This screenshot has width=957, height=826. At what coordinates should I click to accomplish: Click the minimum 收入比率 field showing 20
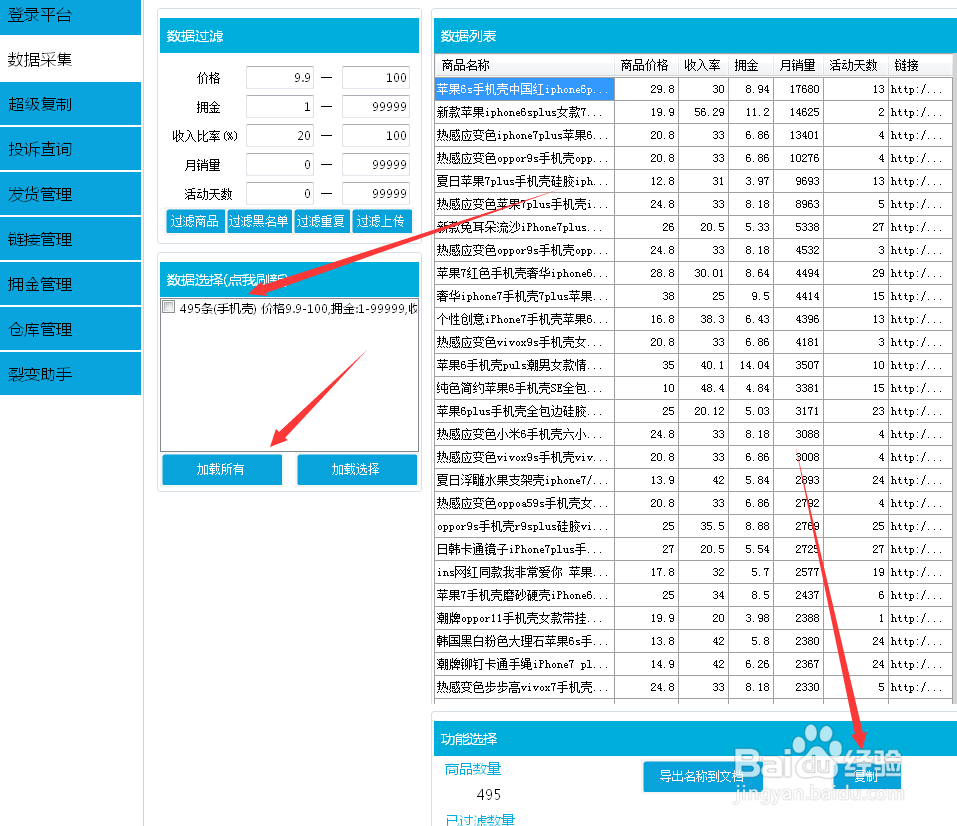280,136
